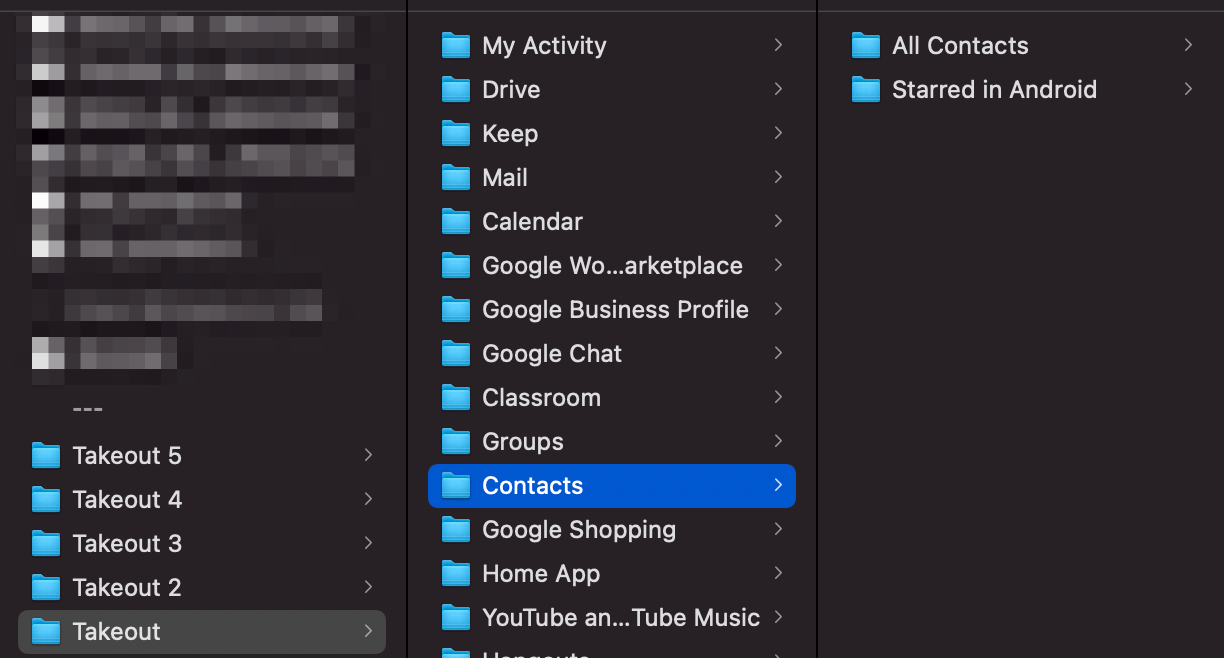Click the Google Chat folder icon
The height and width of the screenshot is (658, 1224).
[x=456, y=354]
